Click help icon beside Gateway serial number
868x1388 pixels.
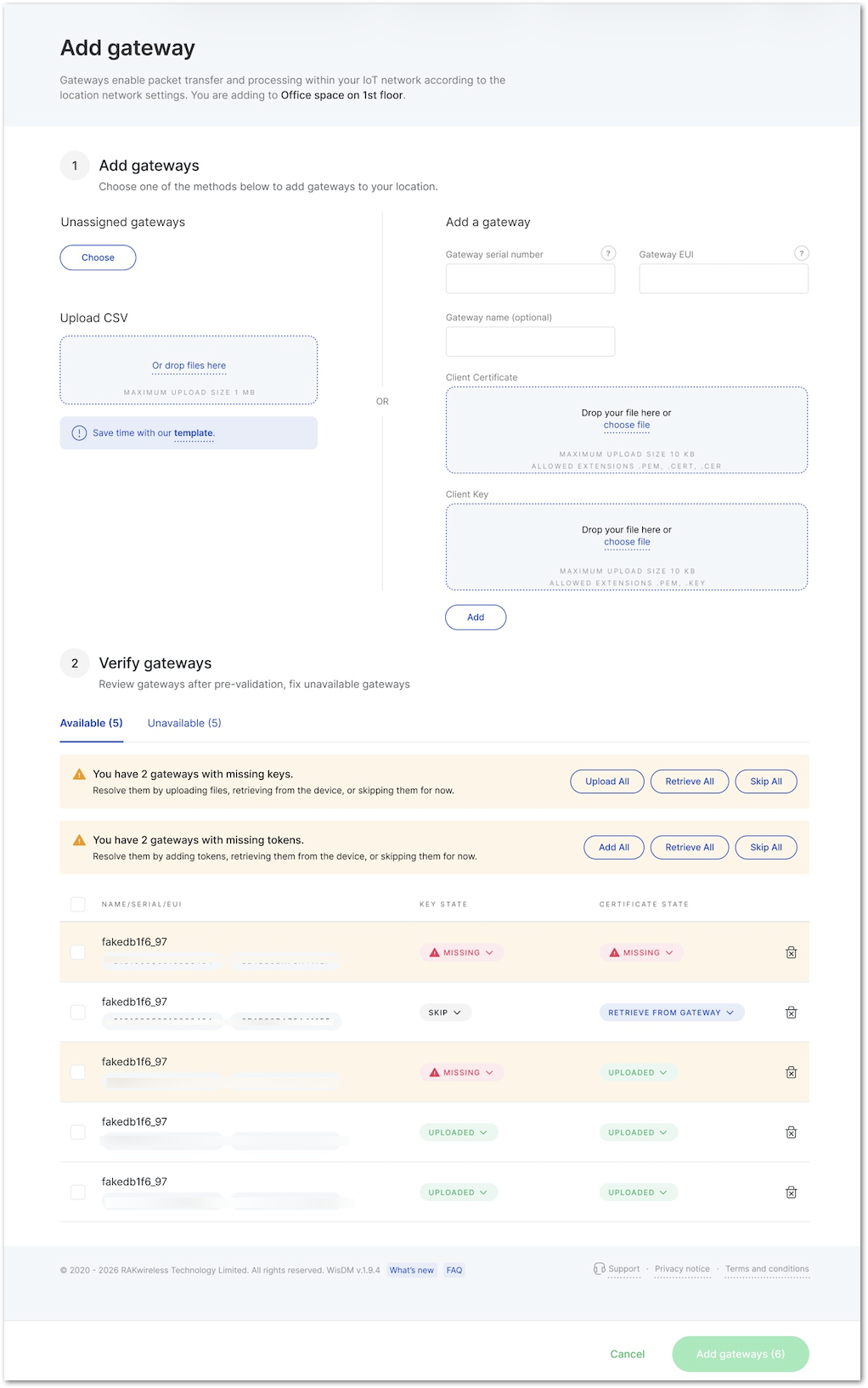608,253
